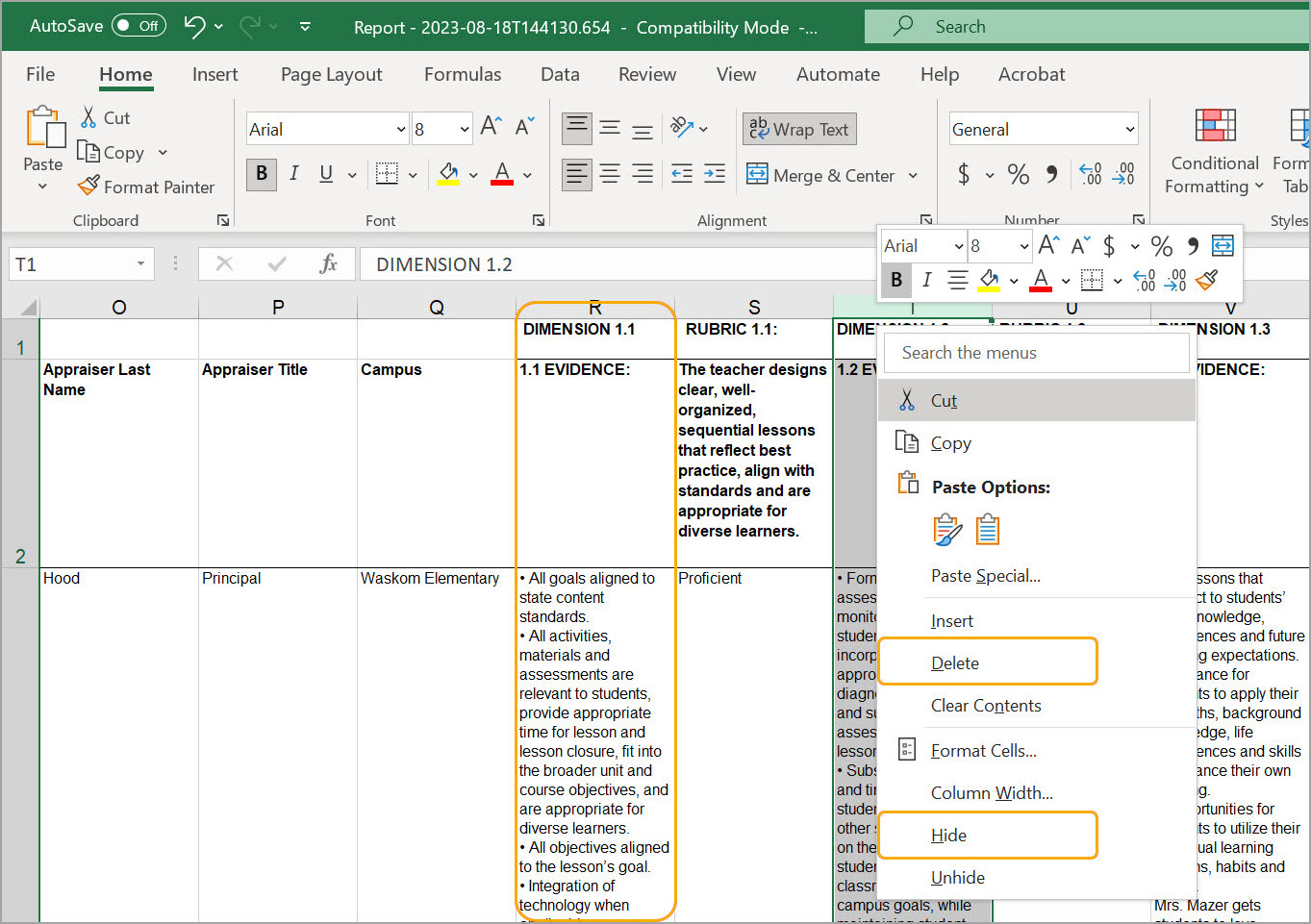Increase indent in the Alignment group
Viewport: 1311px width, 924px height.
coord(715,174)
